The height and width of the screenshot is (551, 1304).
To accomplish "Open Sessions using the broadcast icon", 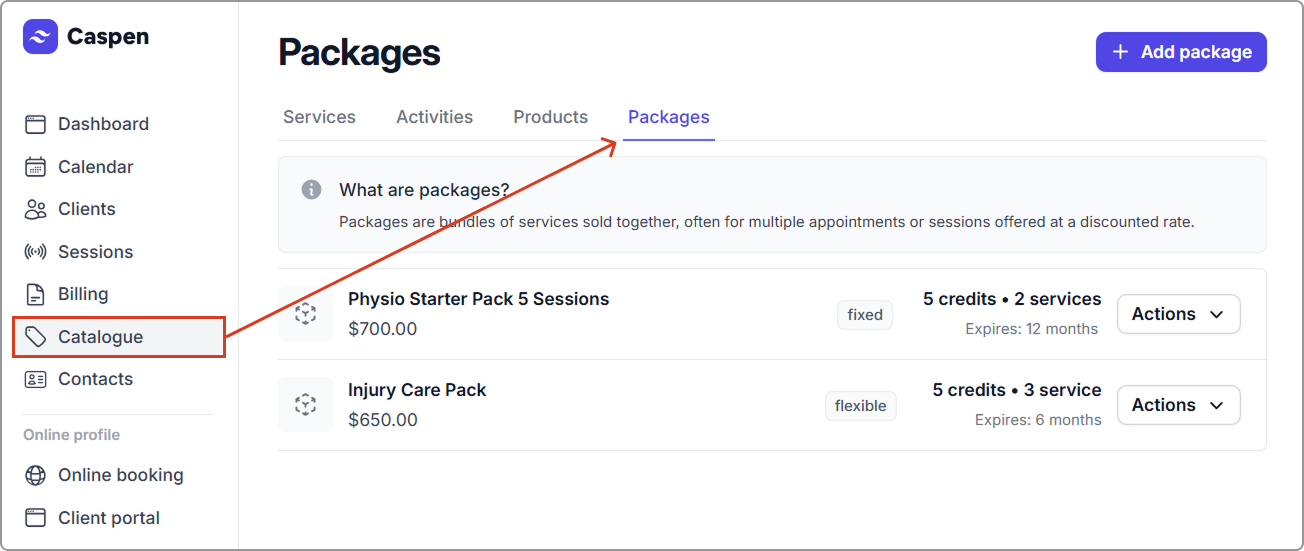I will click(36, 252).
